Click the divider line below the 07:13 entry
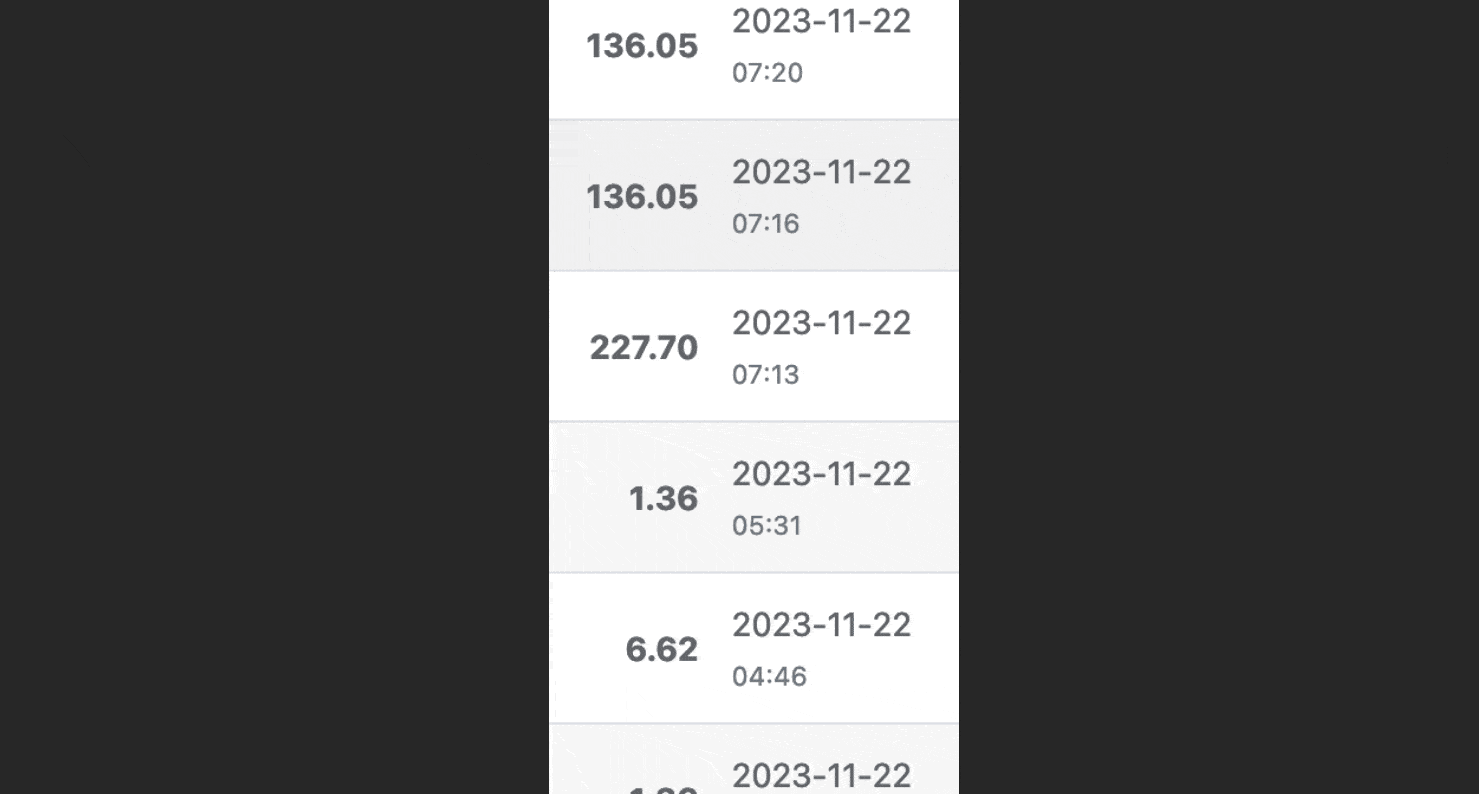 pyautogui.click(x=754, y=421)
